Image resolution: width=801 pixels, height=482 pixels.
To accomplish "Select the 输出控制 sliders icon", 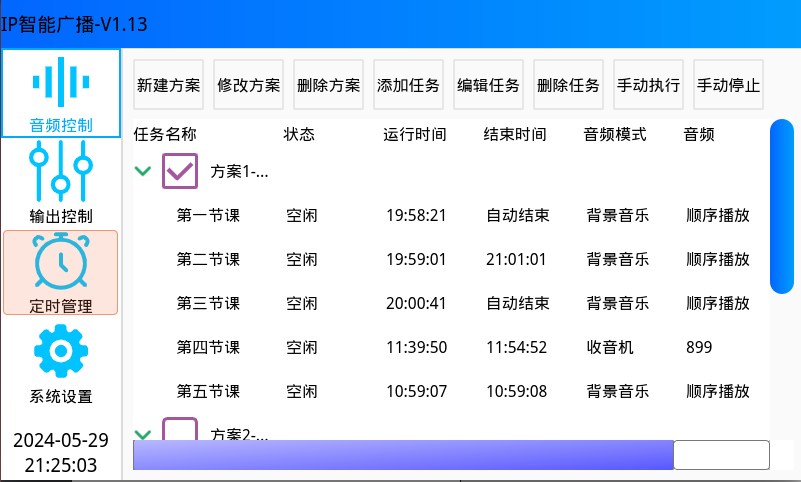I will coord(61,170).
